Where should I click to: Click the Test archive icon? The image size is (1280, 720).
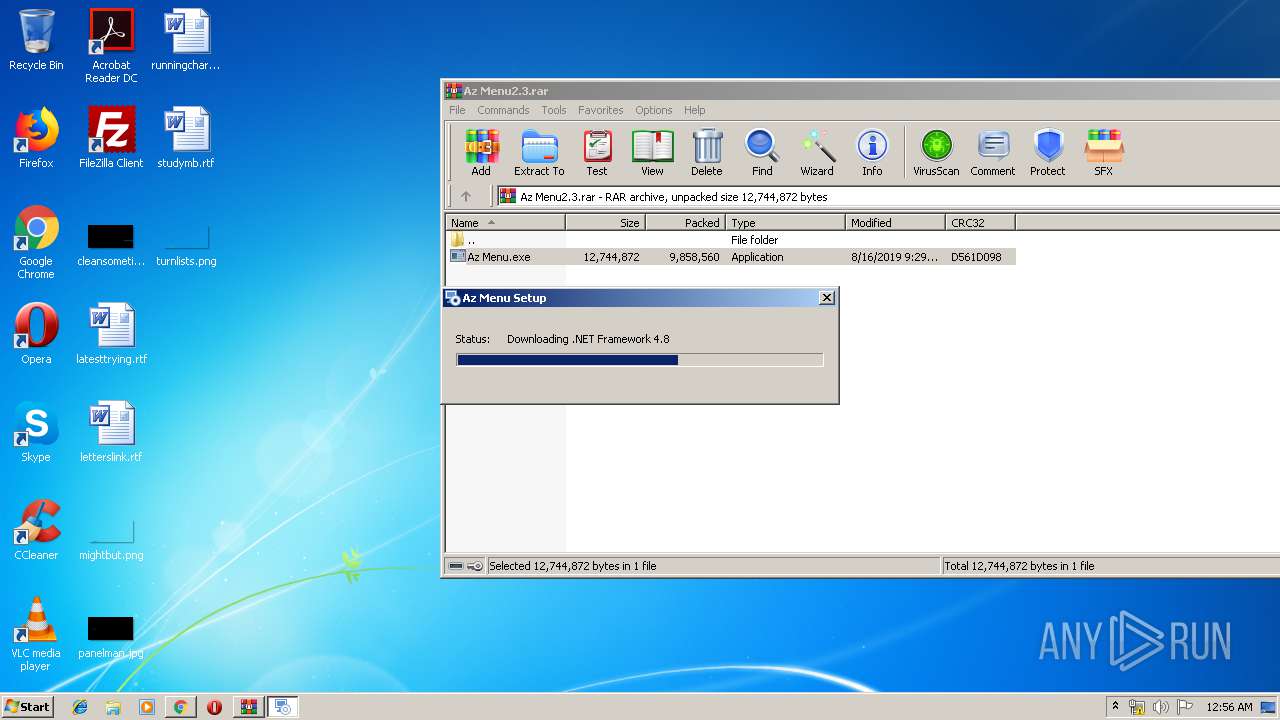[x=597, y=153]
